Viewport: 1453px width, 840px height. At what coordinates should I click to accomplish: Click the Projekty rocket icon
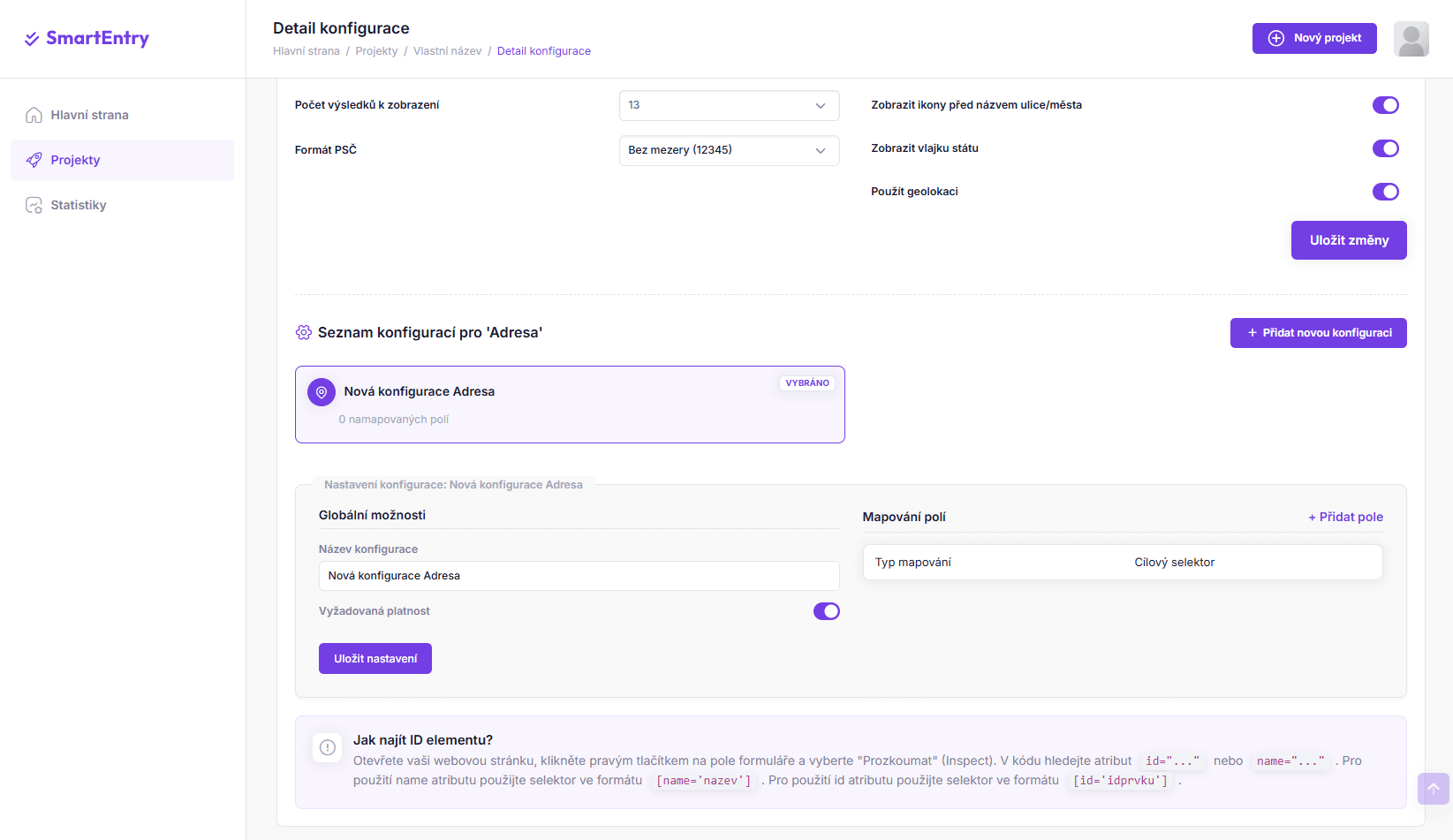pyautogui.click(x=34, y=160)
